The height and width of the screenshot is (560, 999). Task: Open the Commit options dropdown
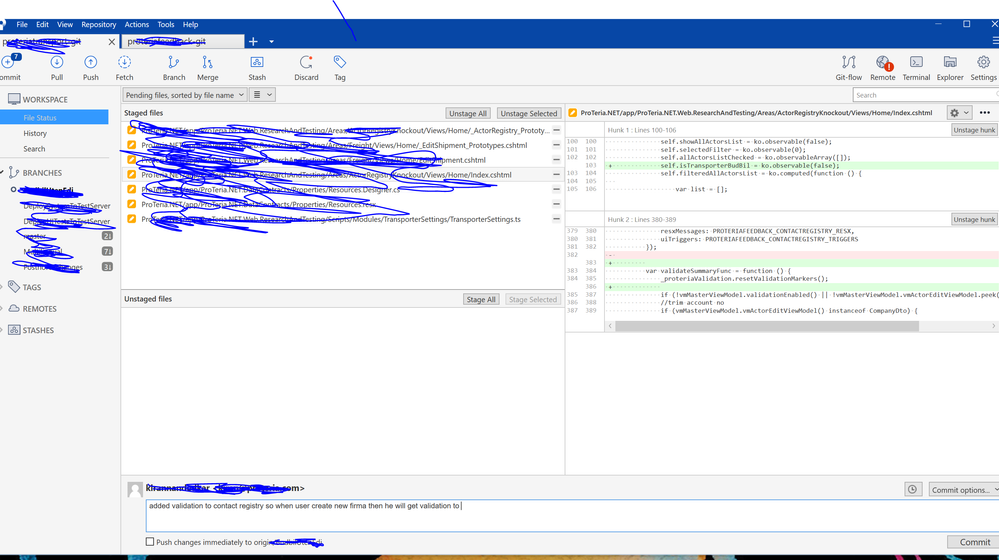point(963,490)
